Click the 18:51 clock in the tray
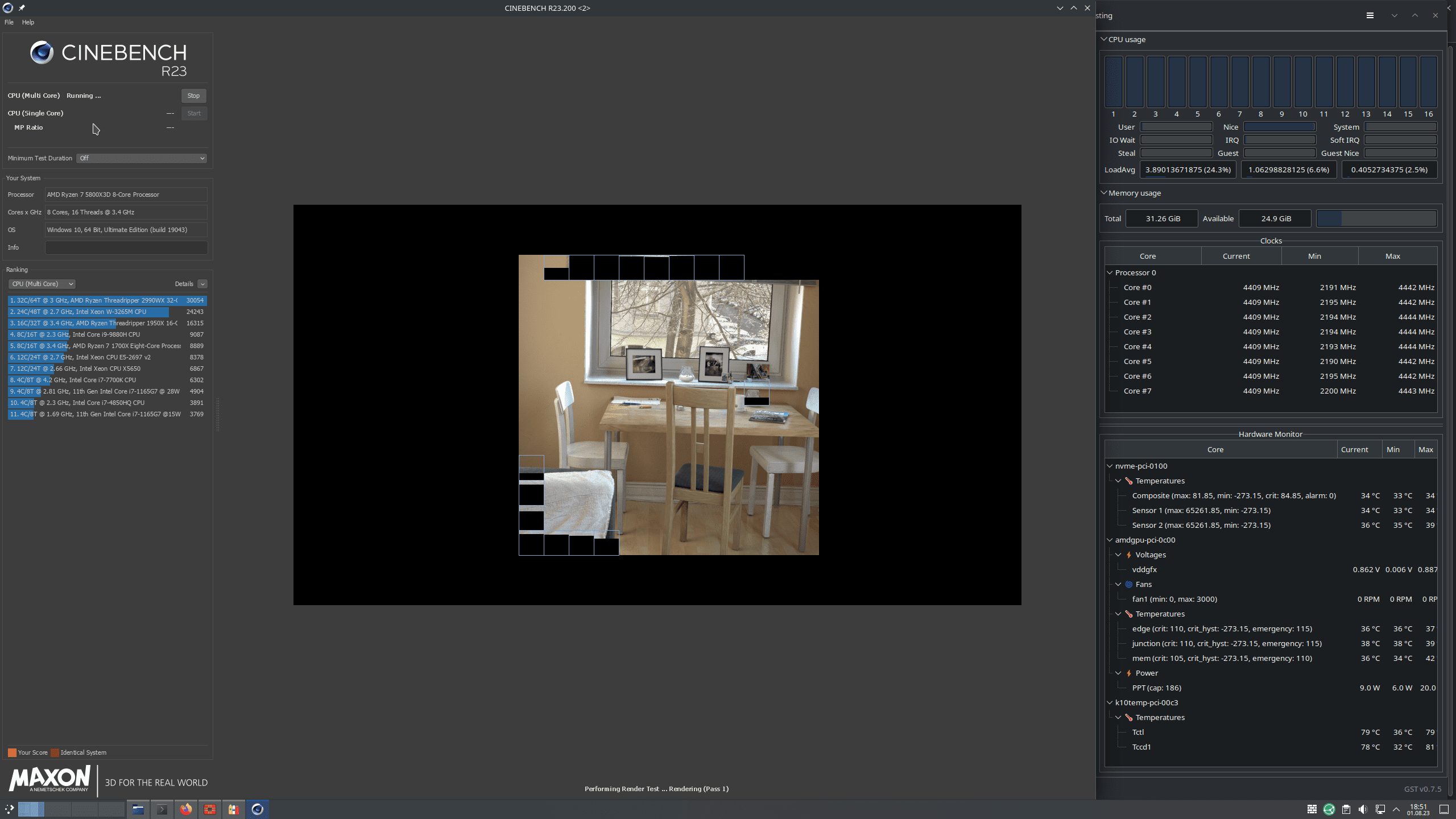This screenshot has width=1456, height=819. coord(1418,809)
